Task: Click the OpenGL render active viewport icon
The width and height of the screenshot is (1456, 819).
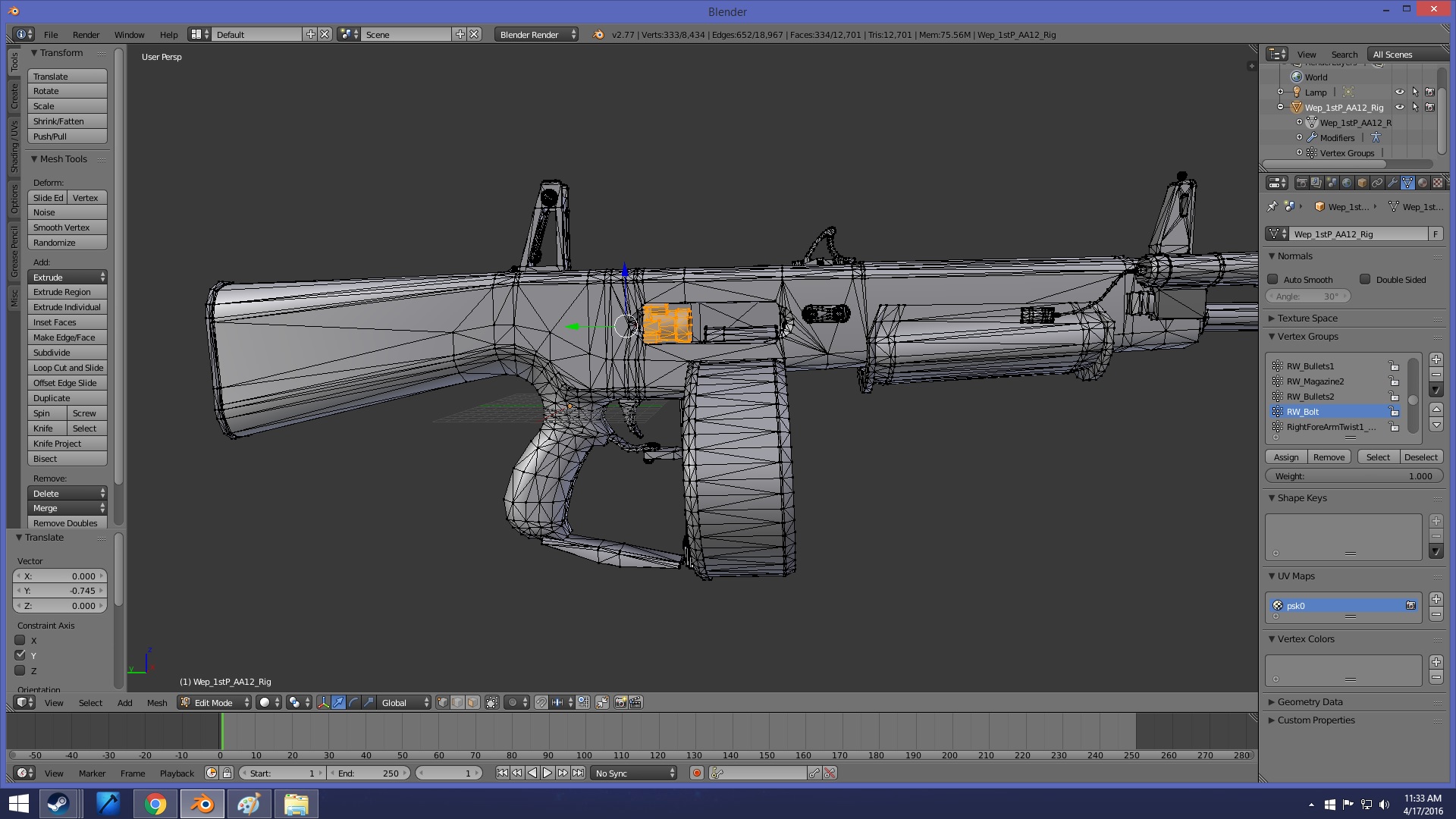Action: pyautogui.click(x=620, y=702)
